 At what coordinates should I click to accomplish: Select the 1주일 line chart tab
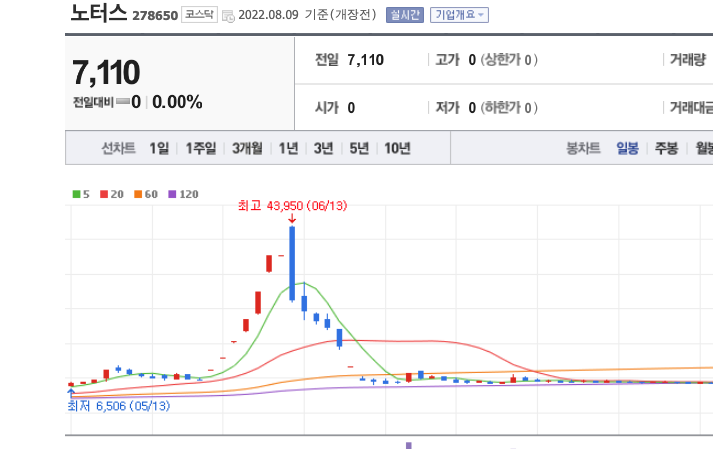tap(201, 148)
